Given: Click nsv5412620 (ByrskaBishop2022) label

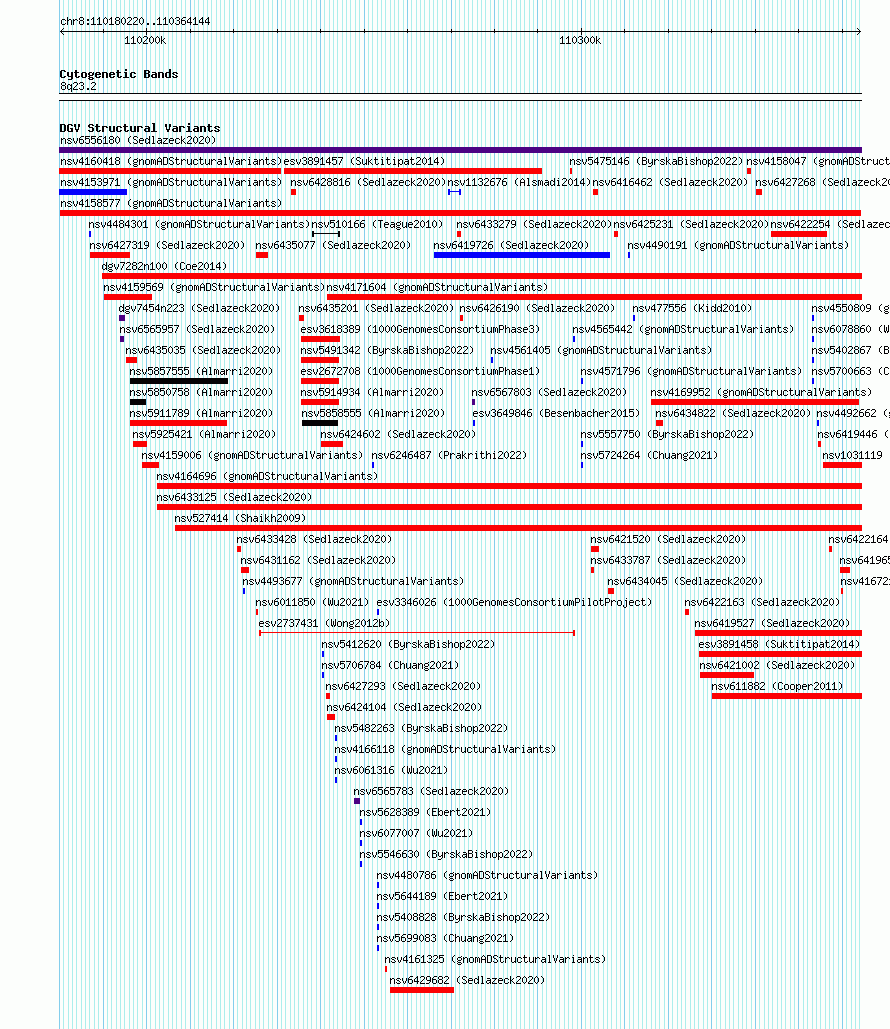Looking at the screenshot, I should click(408, 644).
